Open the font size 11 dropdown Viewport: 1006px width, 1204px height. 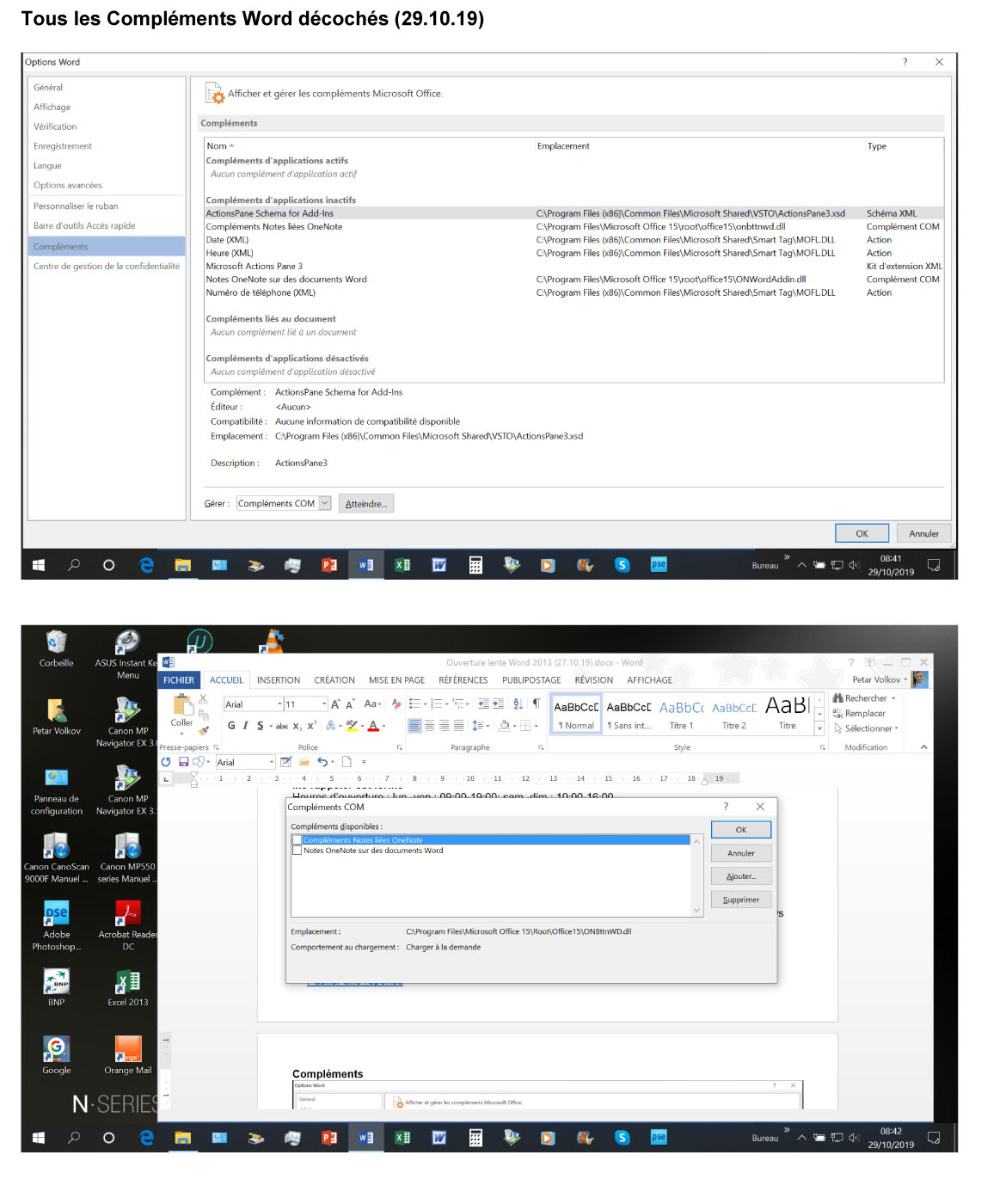(x=323, y=704)
